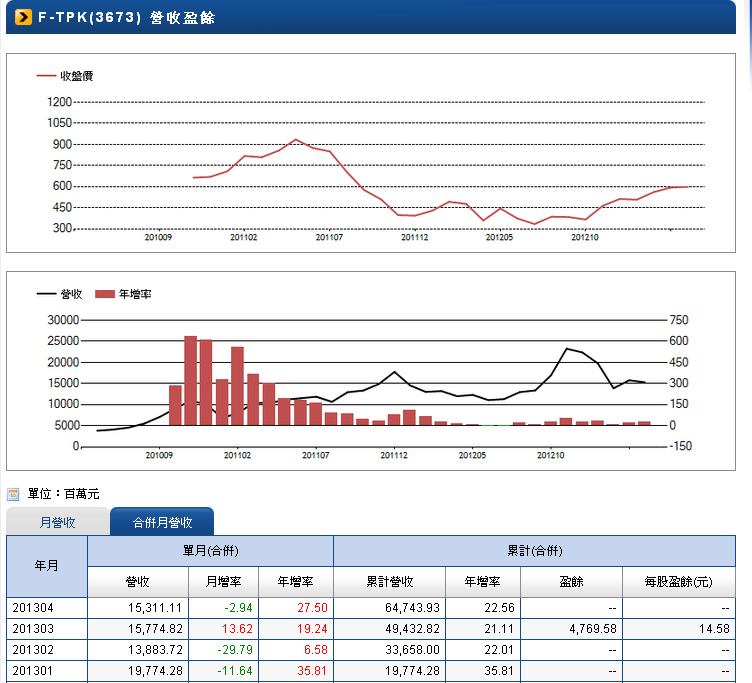Image resolution: width=752 pixels, height=683 pixels.
Task: Click the 年月 column header
Action: point(47,566)
